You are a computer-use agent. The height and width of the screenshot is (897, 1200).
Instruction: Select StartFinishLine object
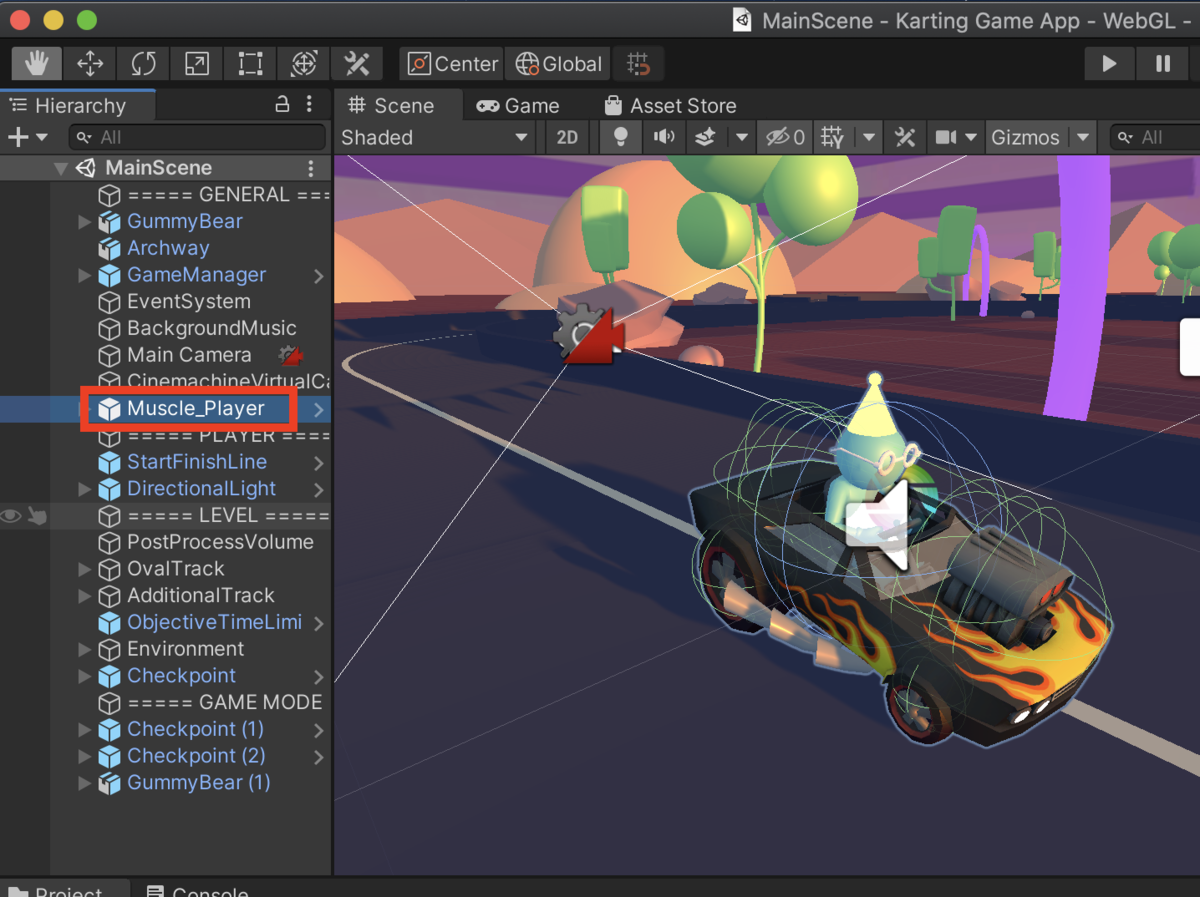coord(197,462)
